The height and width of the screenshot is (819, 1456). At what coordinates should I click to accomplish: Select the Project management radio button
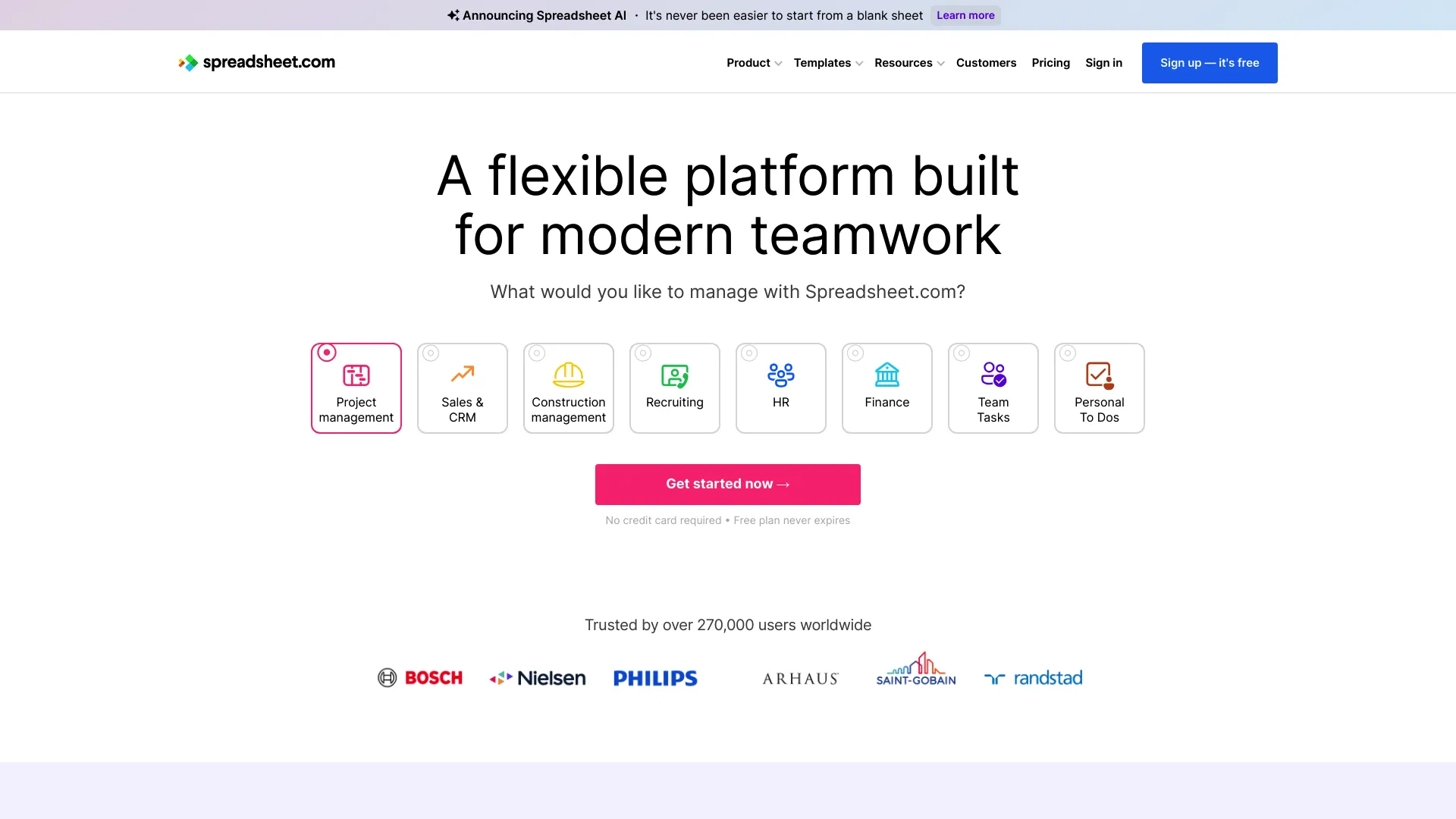coord(327,353)
